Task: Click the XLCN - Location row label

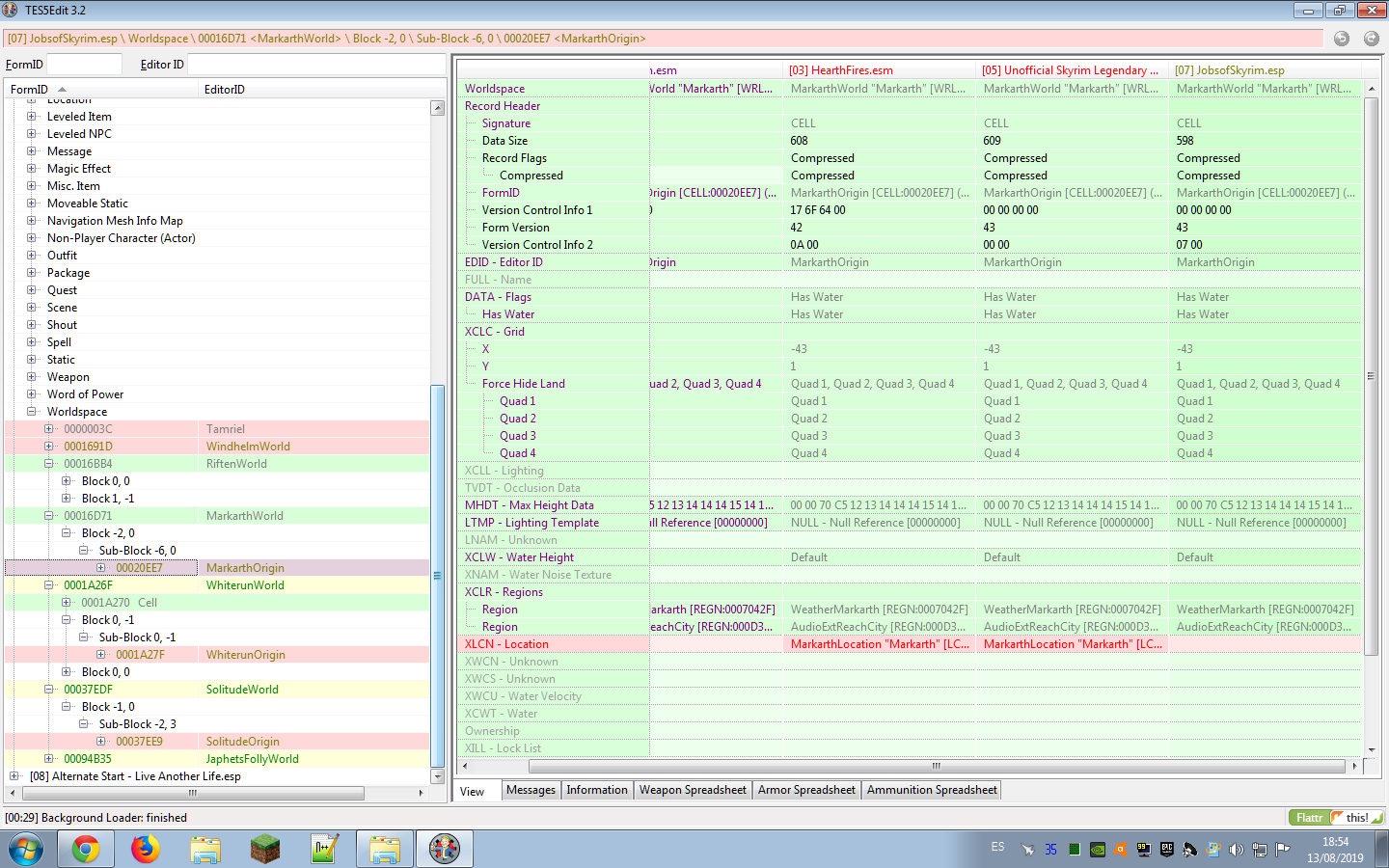Action: (x=506, y=644)
